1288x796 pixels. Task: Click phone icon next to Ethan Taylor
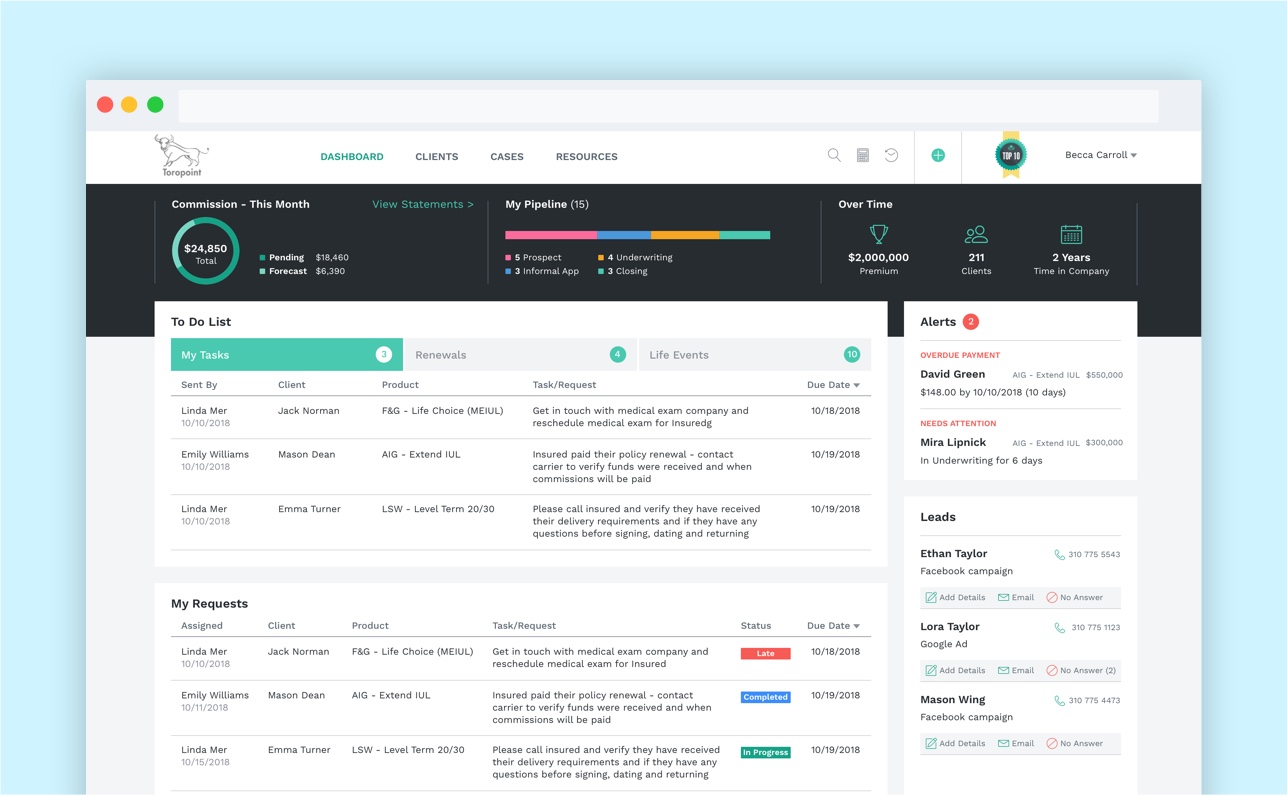click(x=1060, y=554)
